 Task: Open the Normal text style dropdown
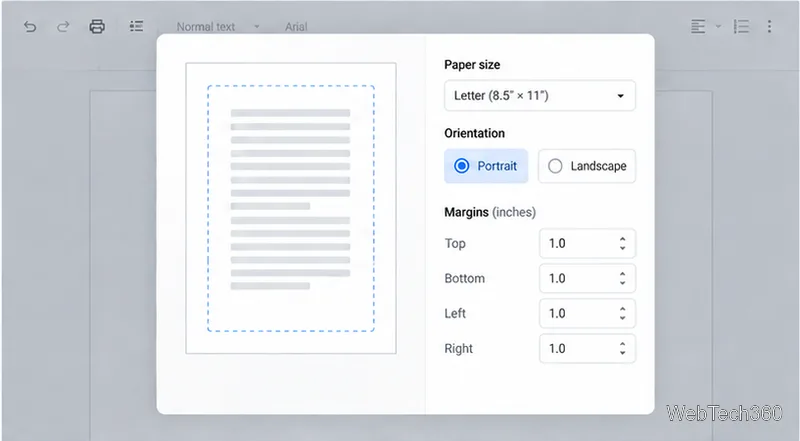pyautogui.click(x=218, y=27)
